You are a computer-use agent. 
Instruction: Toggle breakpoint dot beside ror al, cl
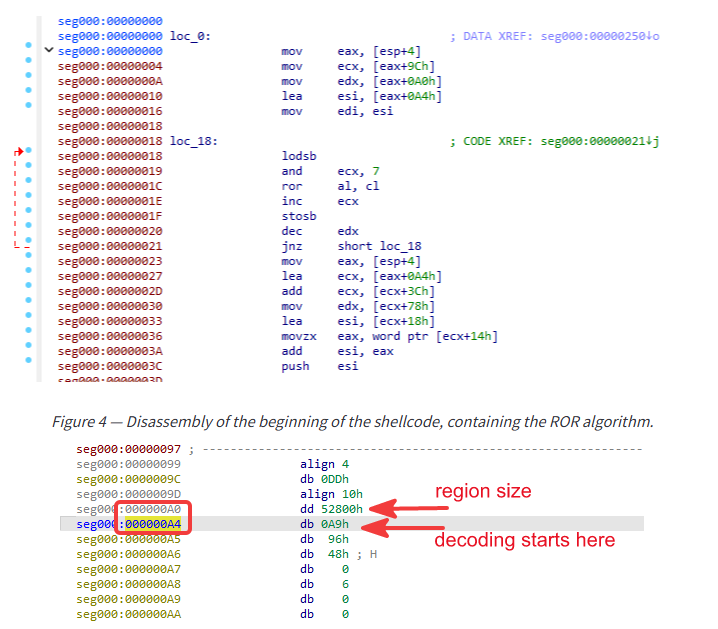click(28, 180)
